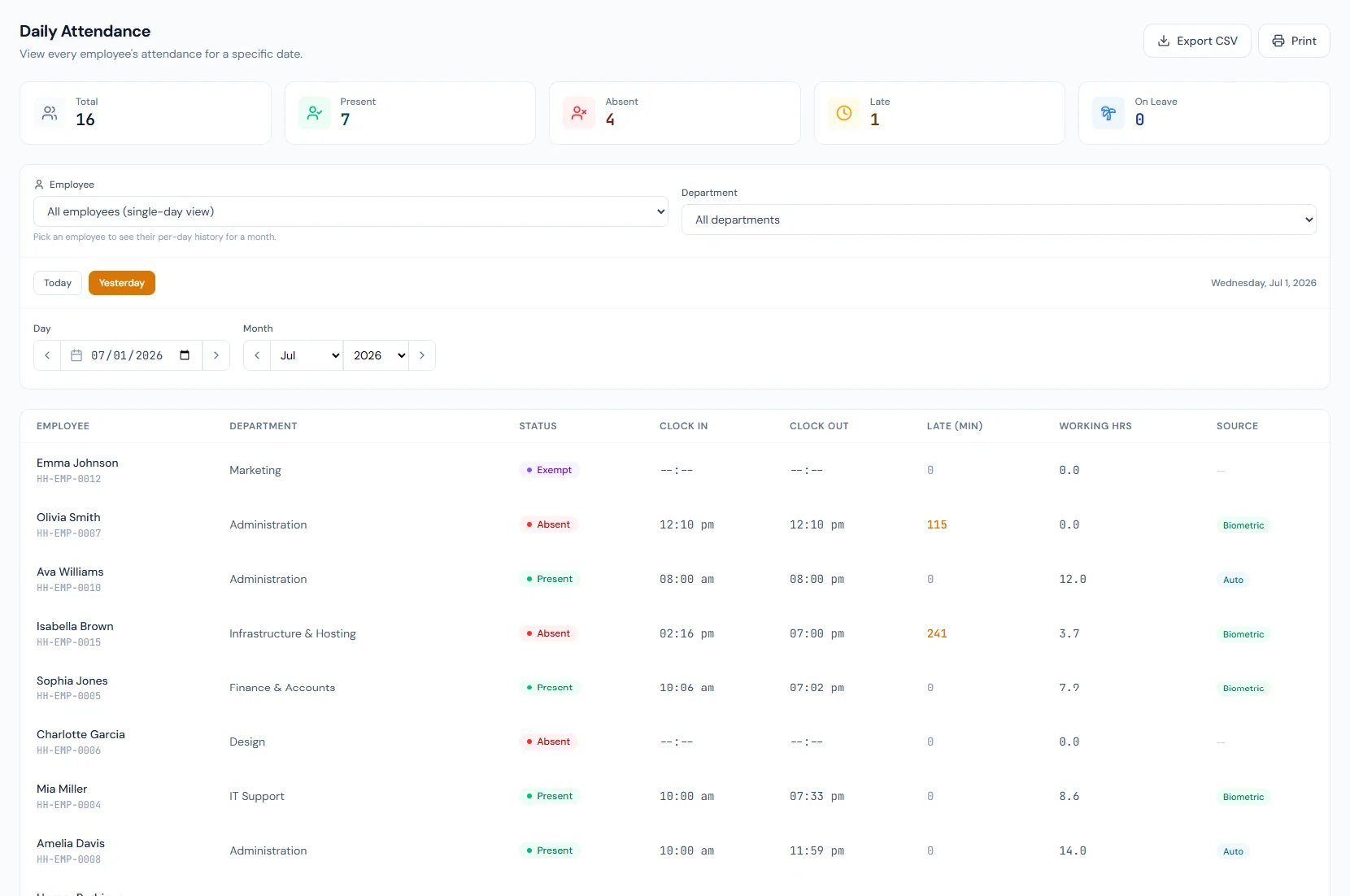The height and width of the screenshot is (896, 1350).
Task: Click the late minutes value 115
Action: click(937, 524)
